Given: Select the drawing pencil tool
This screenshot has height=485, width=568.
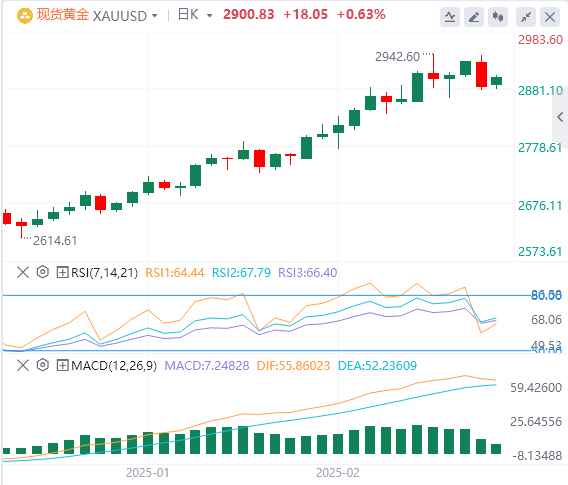Looking at the screenshot, I should click(474, 17).
